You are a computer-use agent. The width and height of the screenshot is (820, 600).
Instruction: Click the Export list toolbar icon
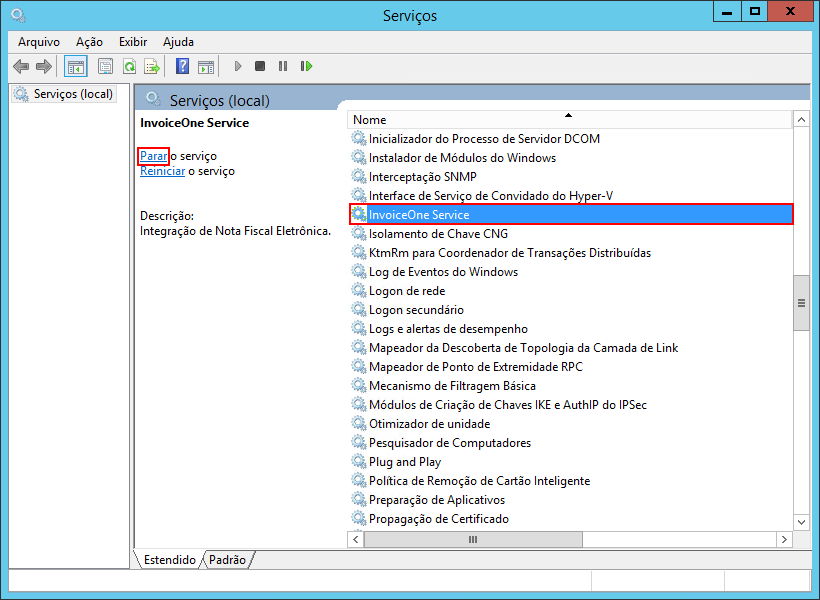coord(152,66)
